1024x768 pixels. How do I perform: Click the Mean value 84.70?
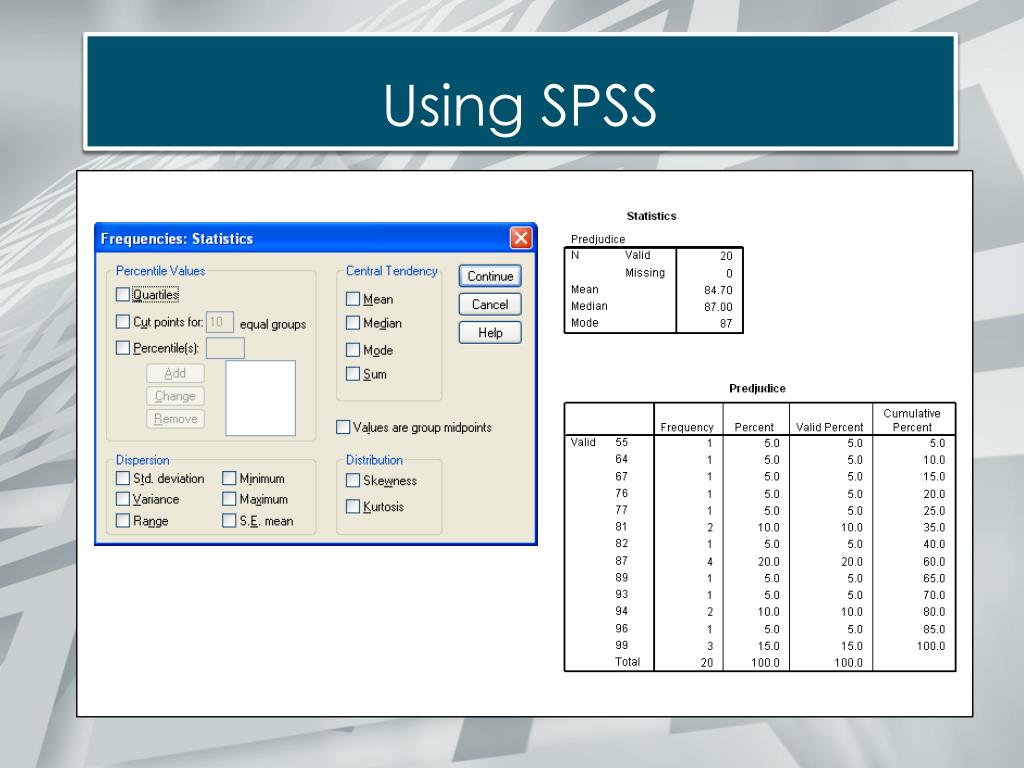click(x=718, y=290)
